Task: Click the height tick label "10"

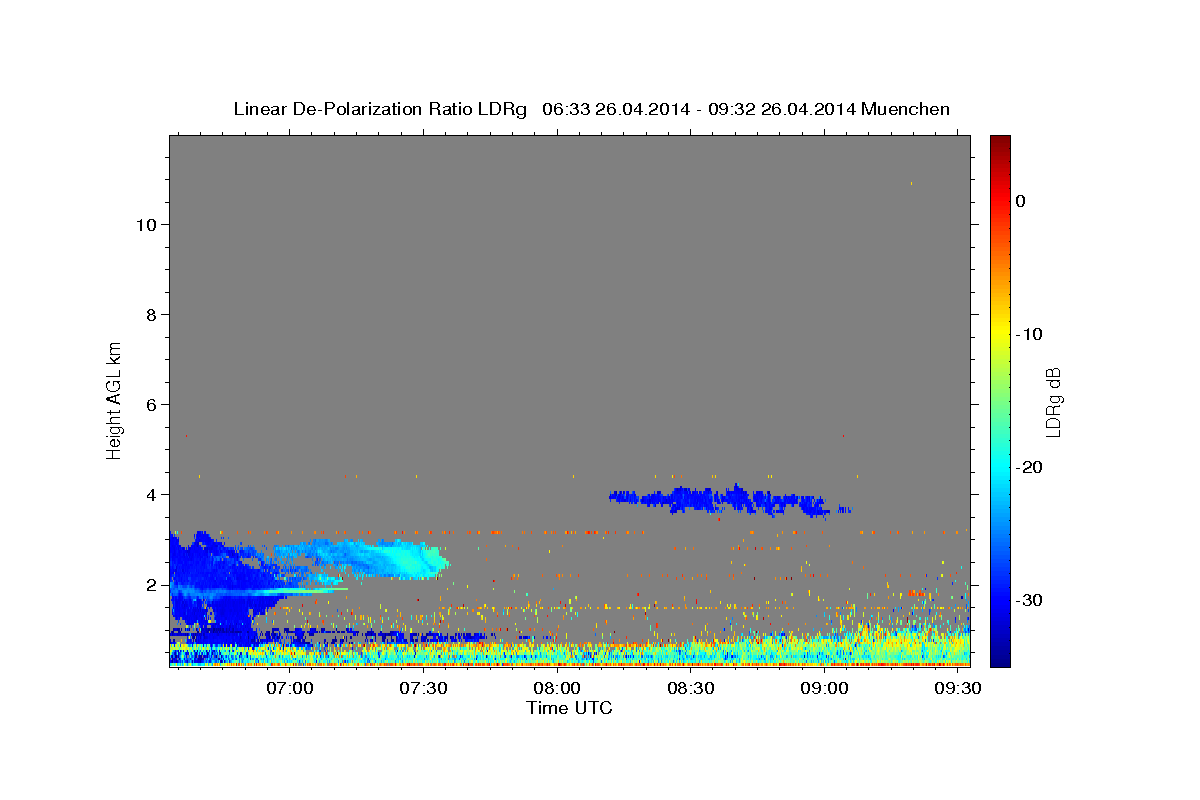Action: click(x=145, y=225)
